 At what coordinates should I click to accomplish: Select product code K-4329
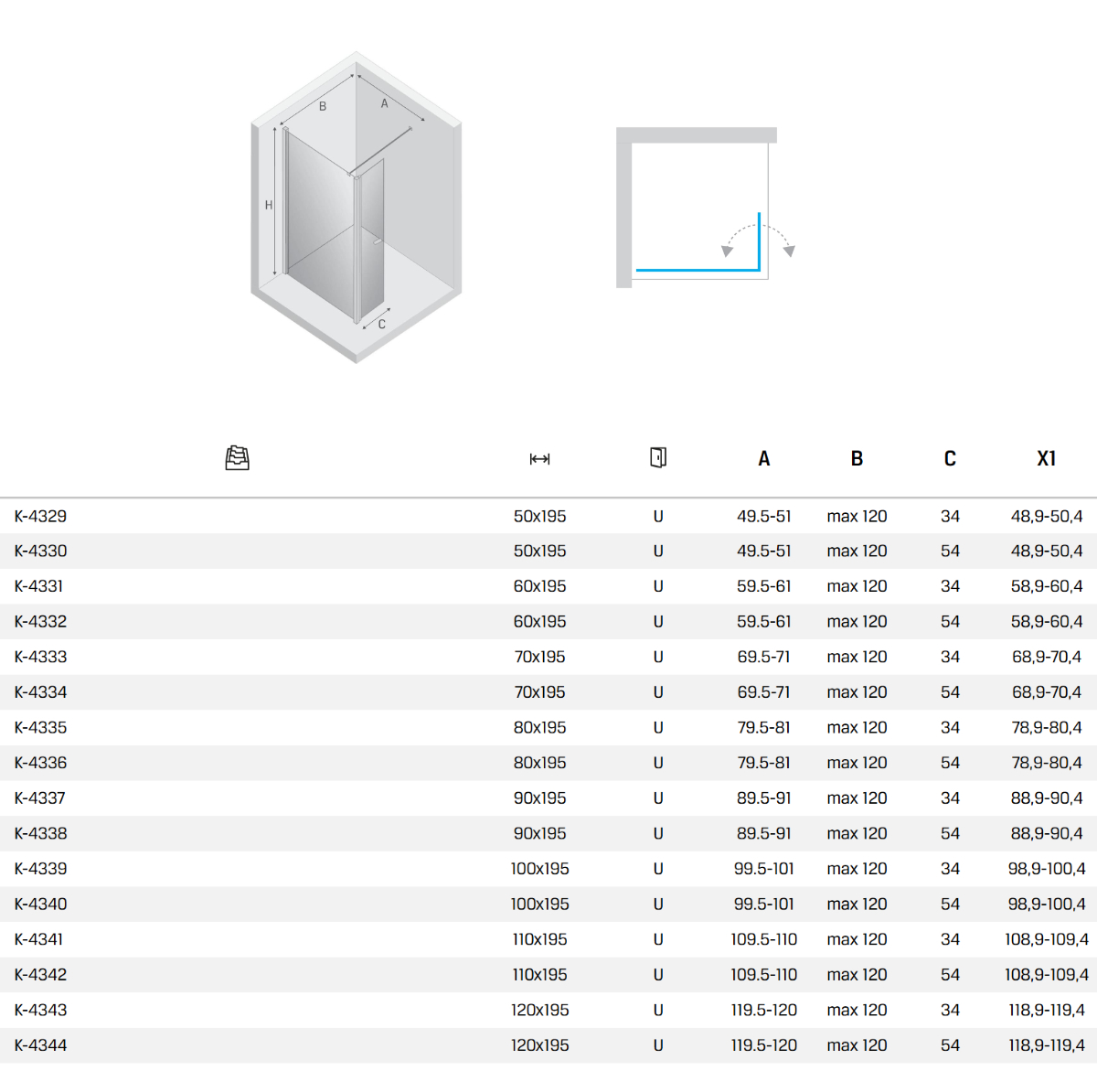click(41, 517)
